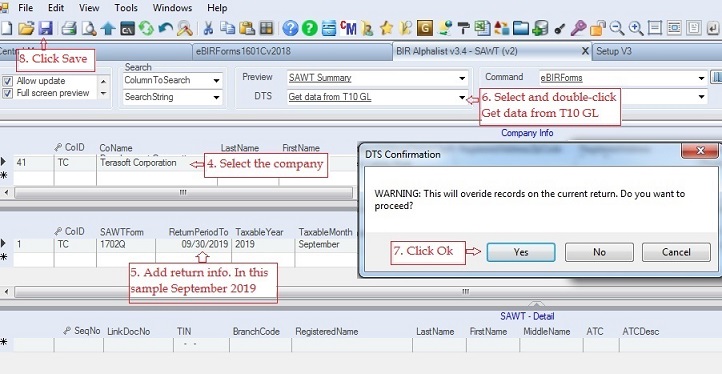Click the return info grid horizontal scrollbar

pyautogui.click(x=465, y=292)
